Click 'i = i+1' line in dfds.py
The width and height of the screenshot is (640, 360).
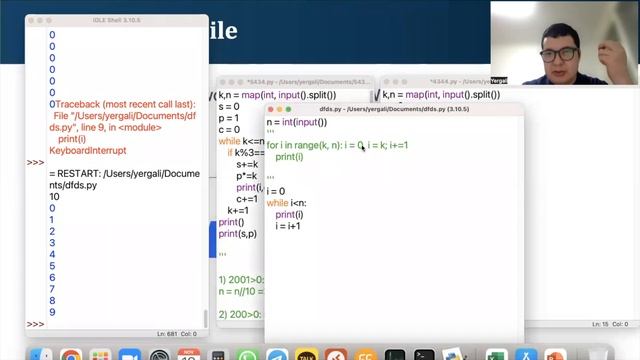288,226
